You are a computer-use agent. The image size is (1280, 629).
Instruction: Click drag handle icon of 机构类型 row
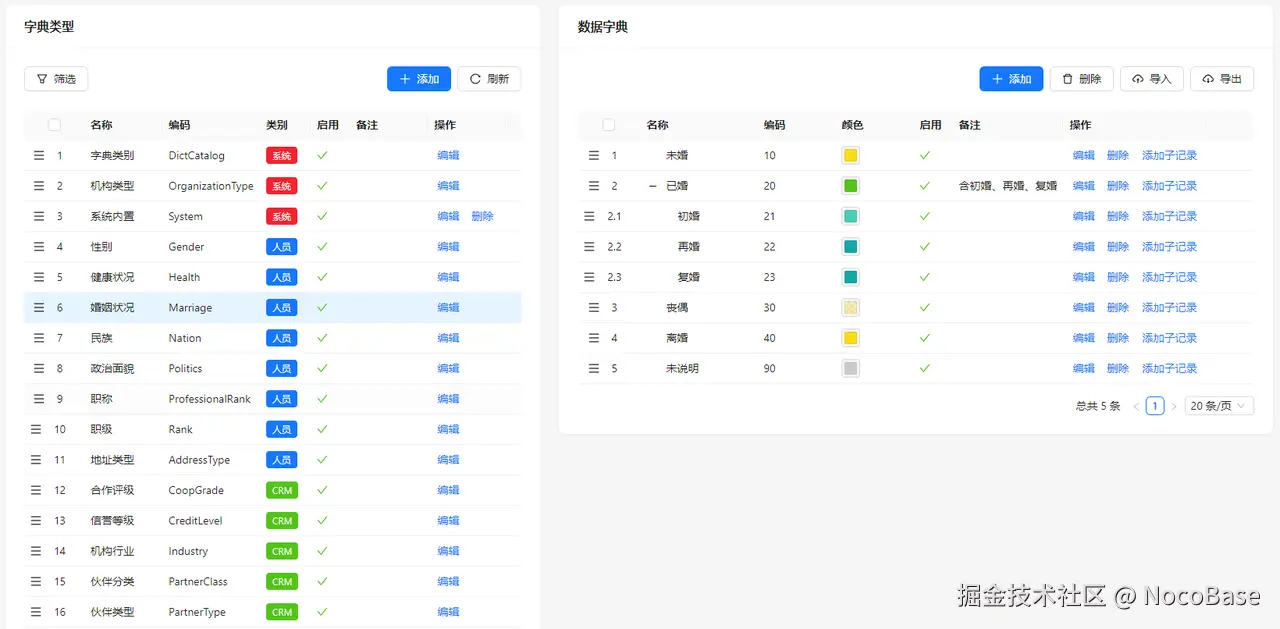click(39, 186)
